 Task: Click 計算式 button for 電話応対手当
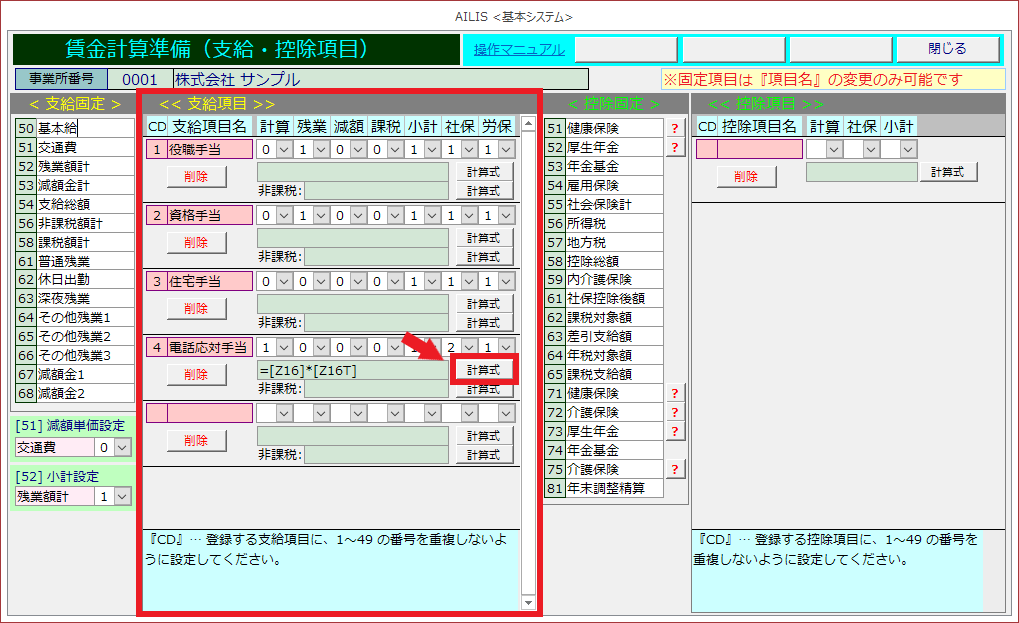pos(484,370)
